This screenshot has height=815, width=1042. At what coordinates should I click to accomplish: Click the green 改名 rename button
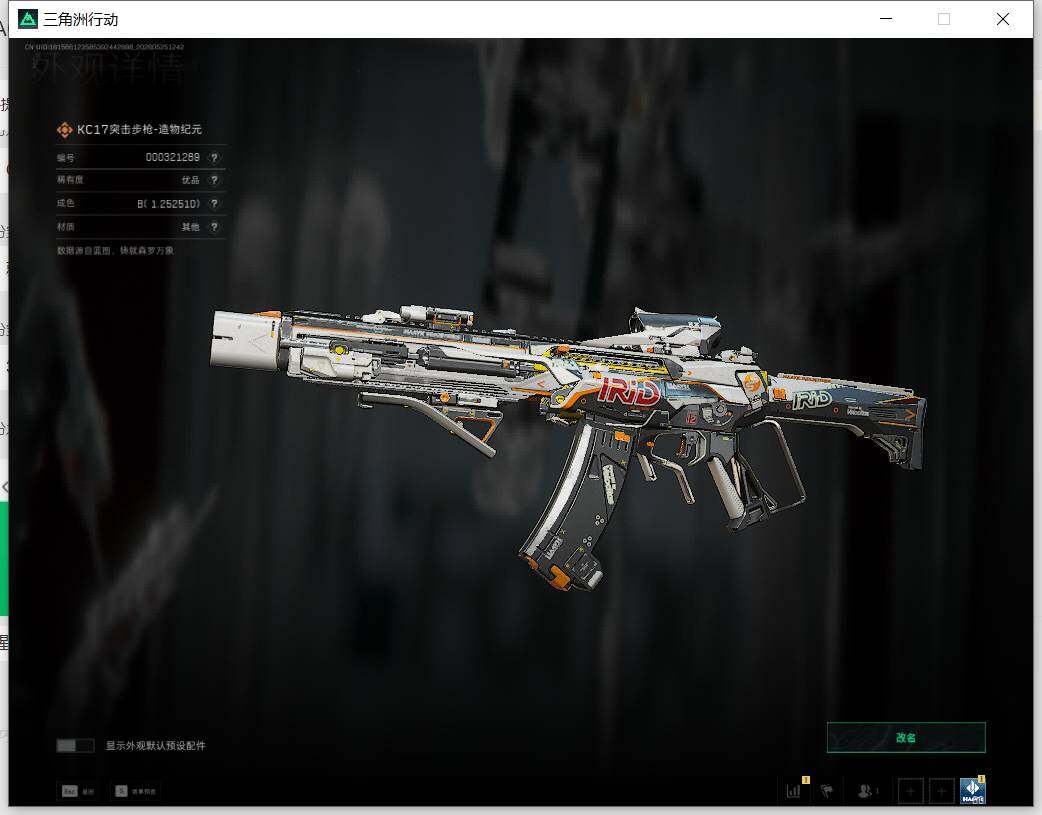(x=906, y=737)
